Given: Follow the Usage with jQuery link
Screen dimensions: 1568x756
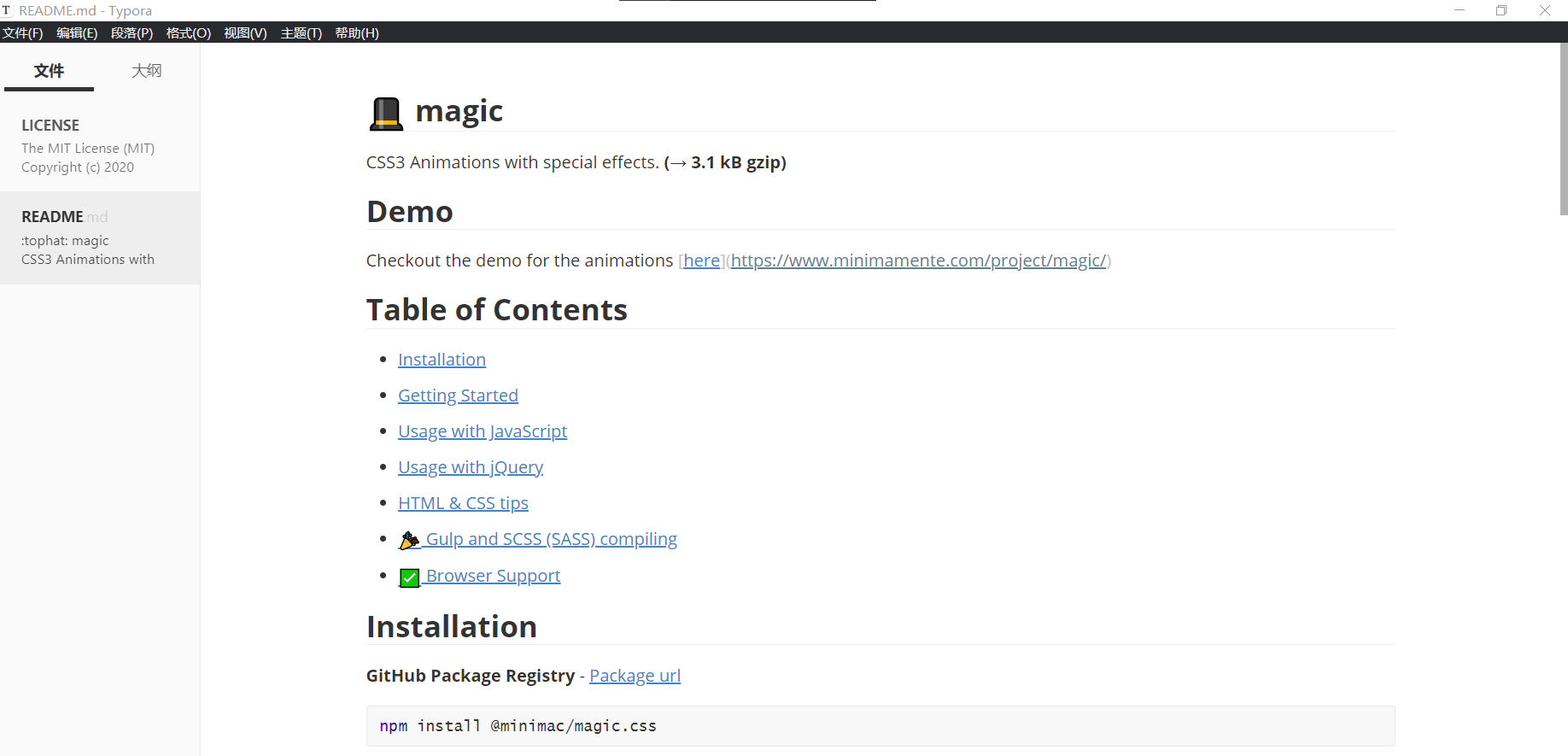Looking at the screenshot, I should (x=471, y=467).
